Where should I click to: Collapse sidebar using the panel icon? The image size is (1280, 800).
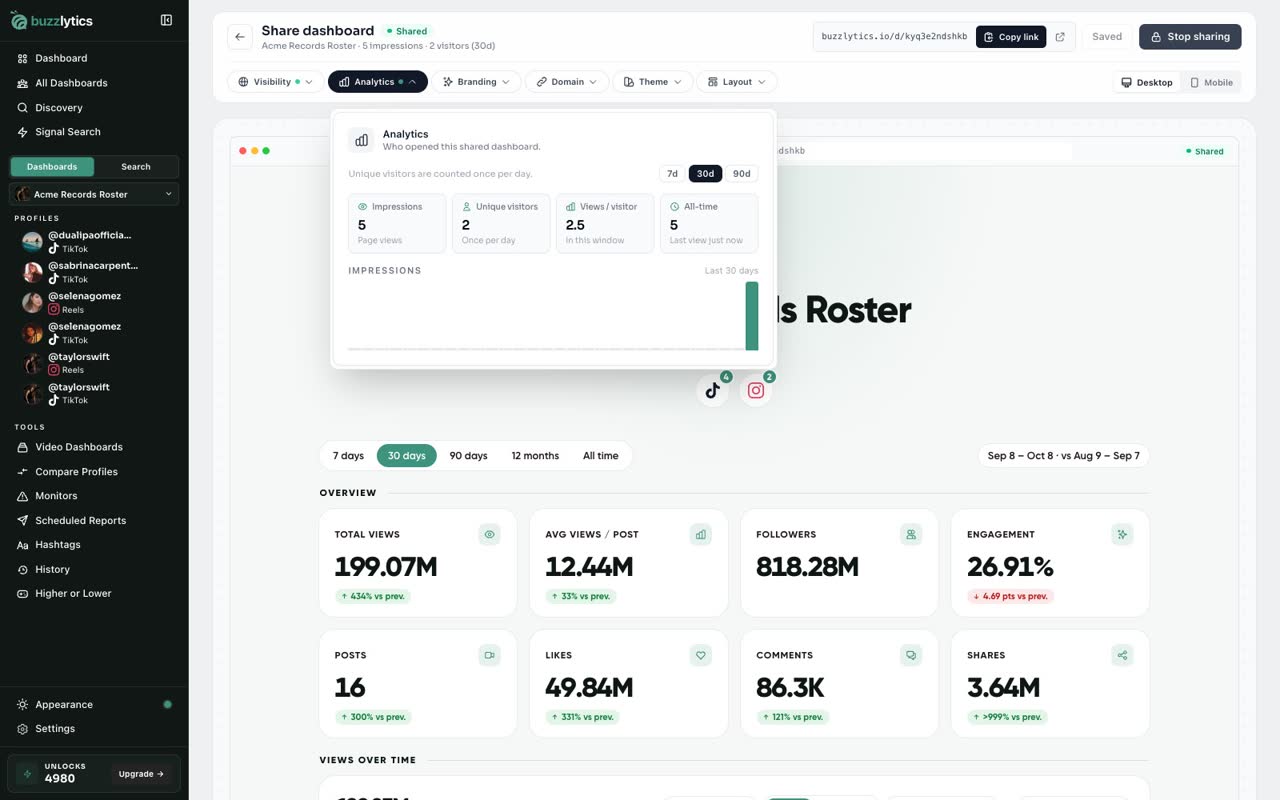coord(166,20)
